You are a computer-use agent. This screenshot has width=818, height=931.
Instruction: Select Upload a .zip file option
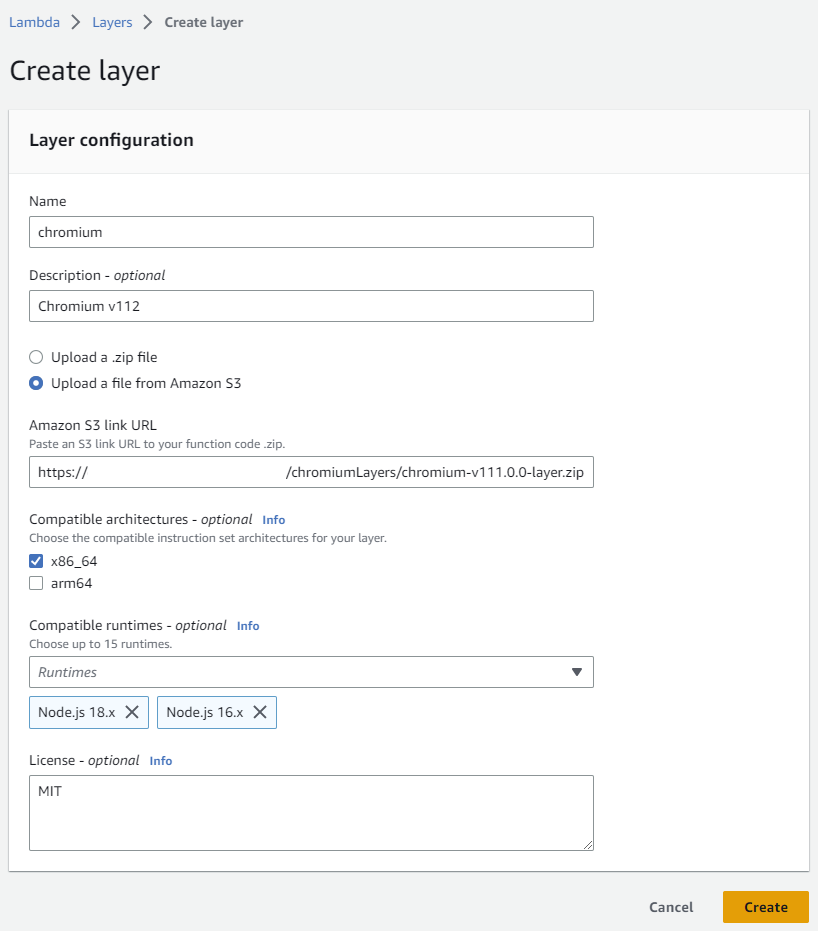coord(36,357)
